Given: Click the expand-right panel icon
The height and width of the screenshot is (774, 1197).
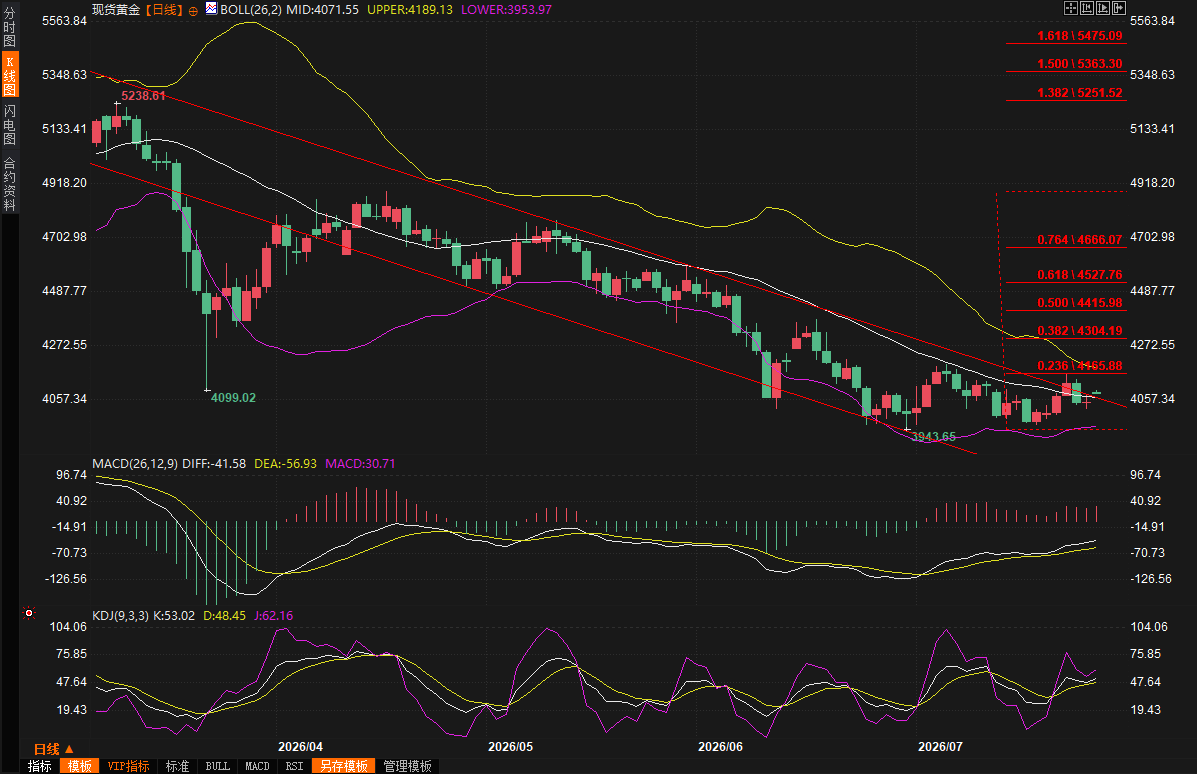Looking at the screenshot, I should (x=1119, y=8).
